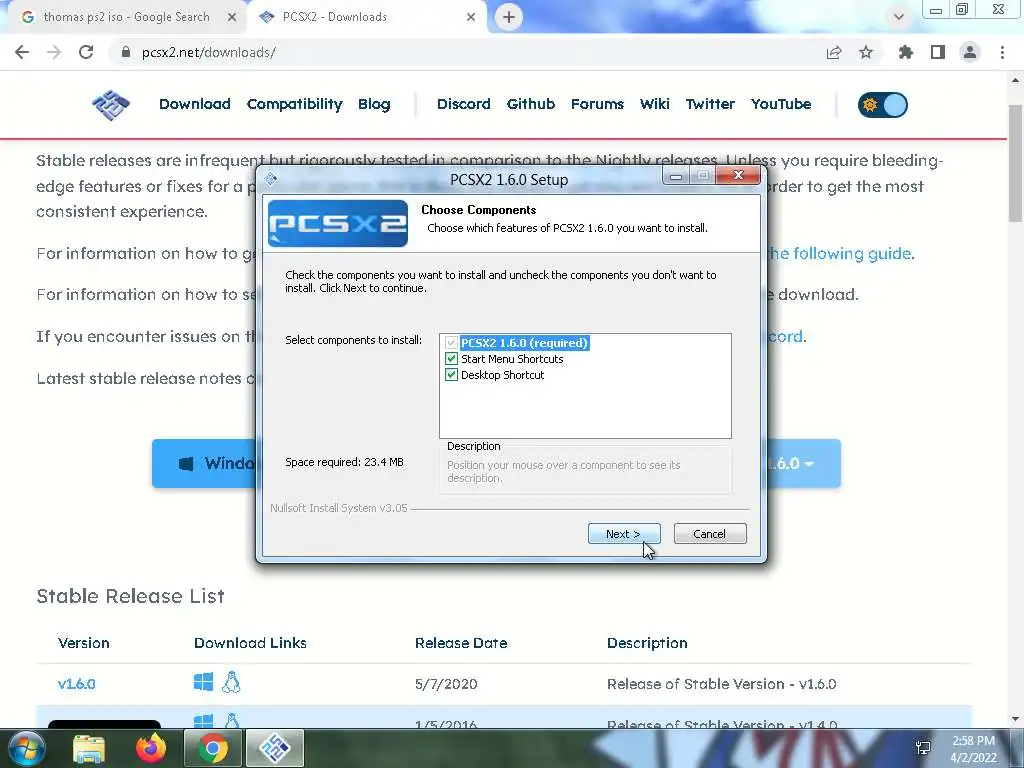Open the YouTube nav link
1024x768 pixels.
(781, 104)
